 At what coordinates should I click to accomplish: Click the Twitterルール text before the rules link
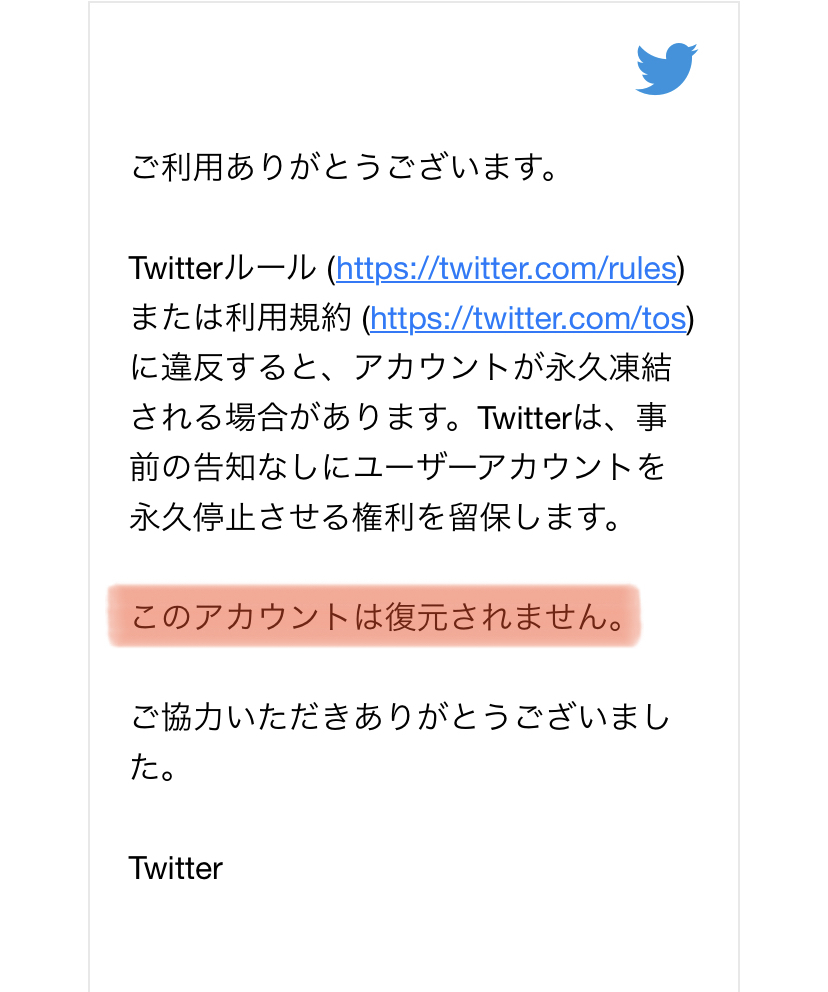click(x=223, y=268)
